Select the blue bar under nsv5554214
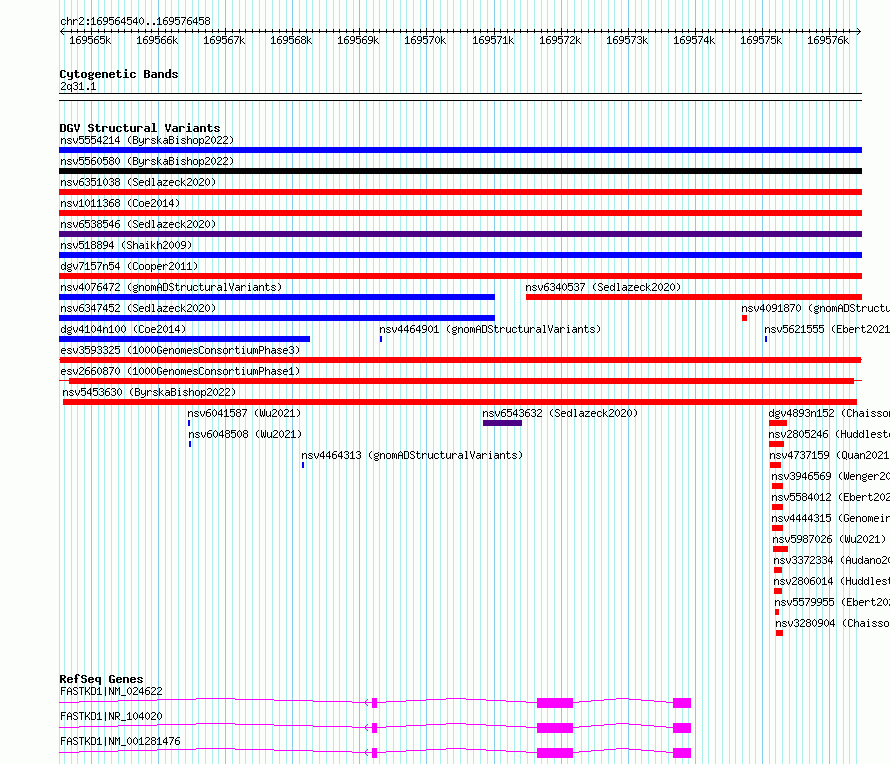Screen dimensions: 890x764 tap(460, 150)
